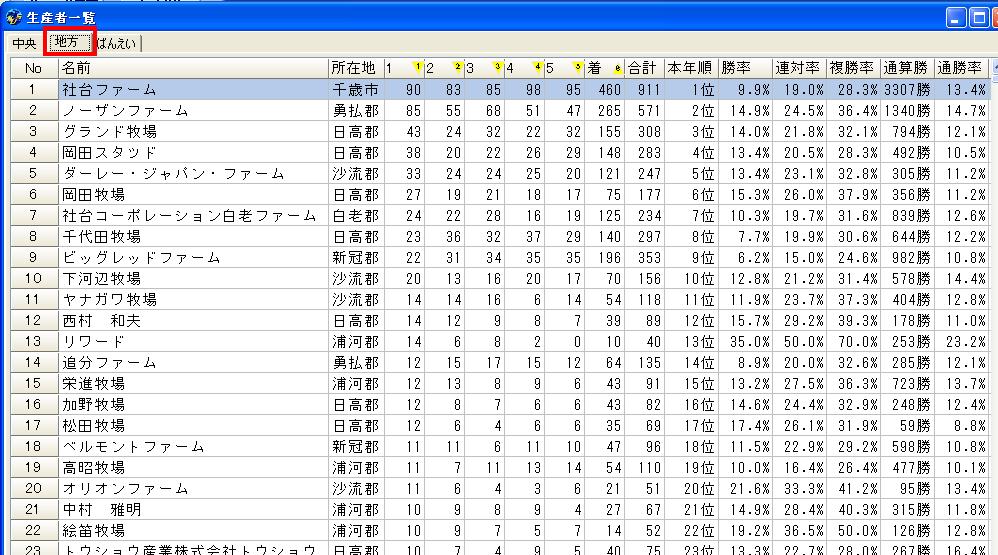Screen dimensions: 998x555
Task: Click row number 17 cell
Action: 34,426
